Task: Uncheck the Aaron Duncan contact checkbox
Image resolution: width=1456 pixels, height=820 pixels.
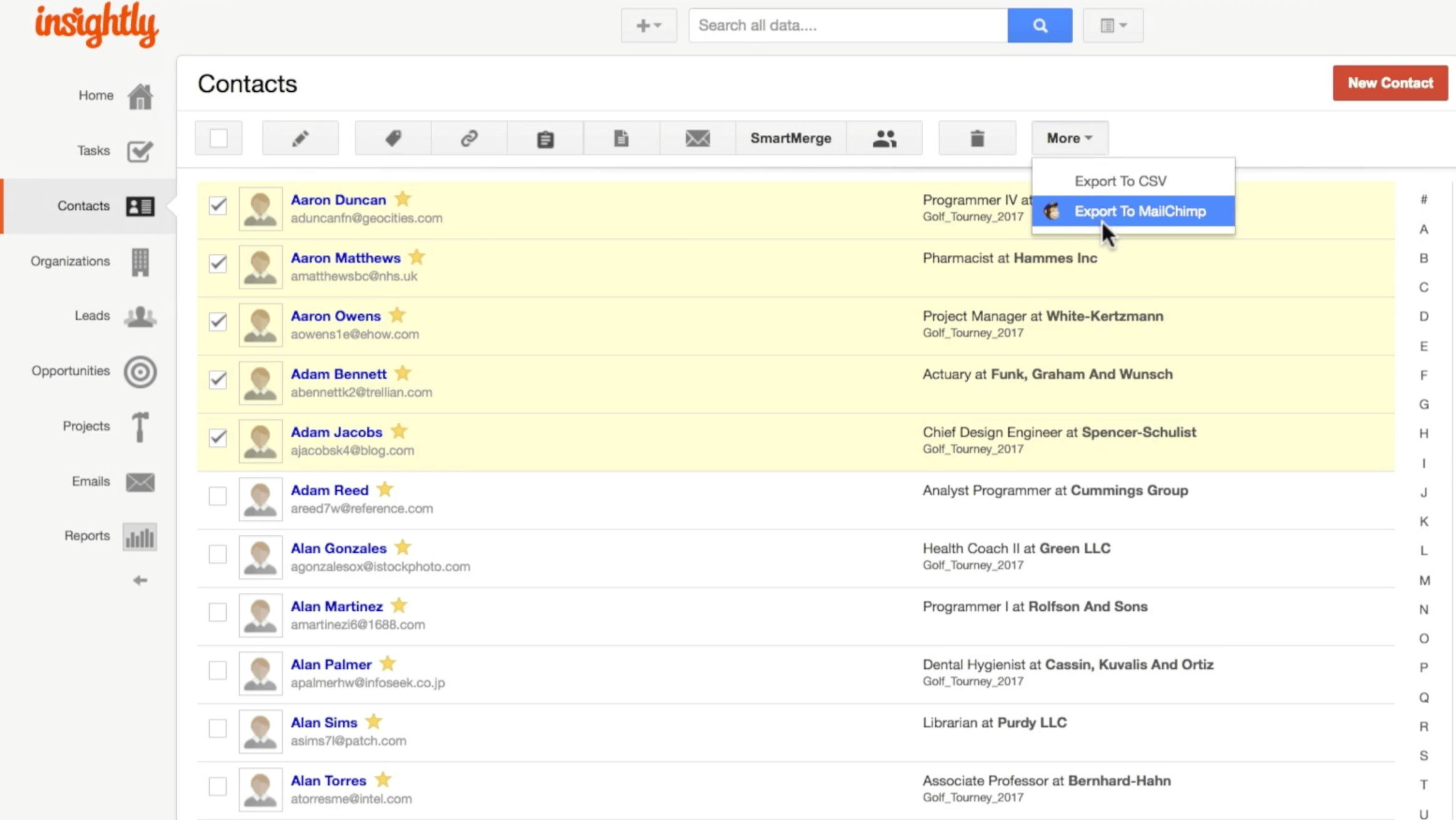Action: click(x=217, y=206)
